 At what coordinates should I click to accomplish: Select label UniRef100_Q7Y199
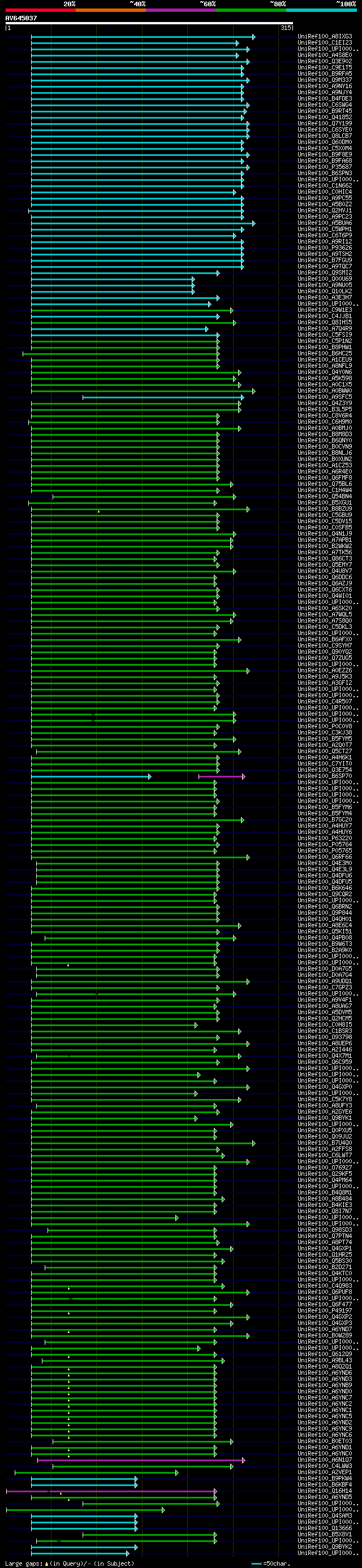pos(324,124)
